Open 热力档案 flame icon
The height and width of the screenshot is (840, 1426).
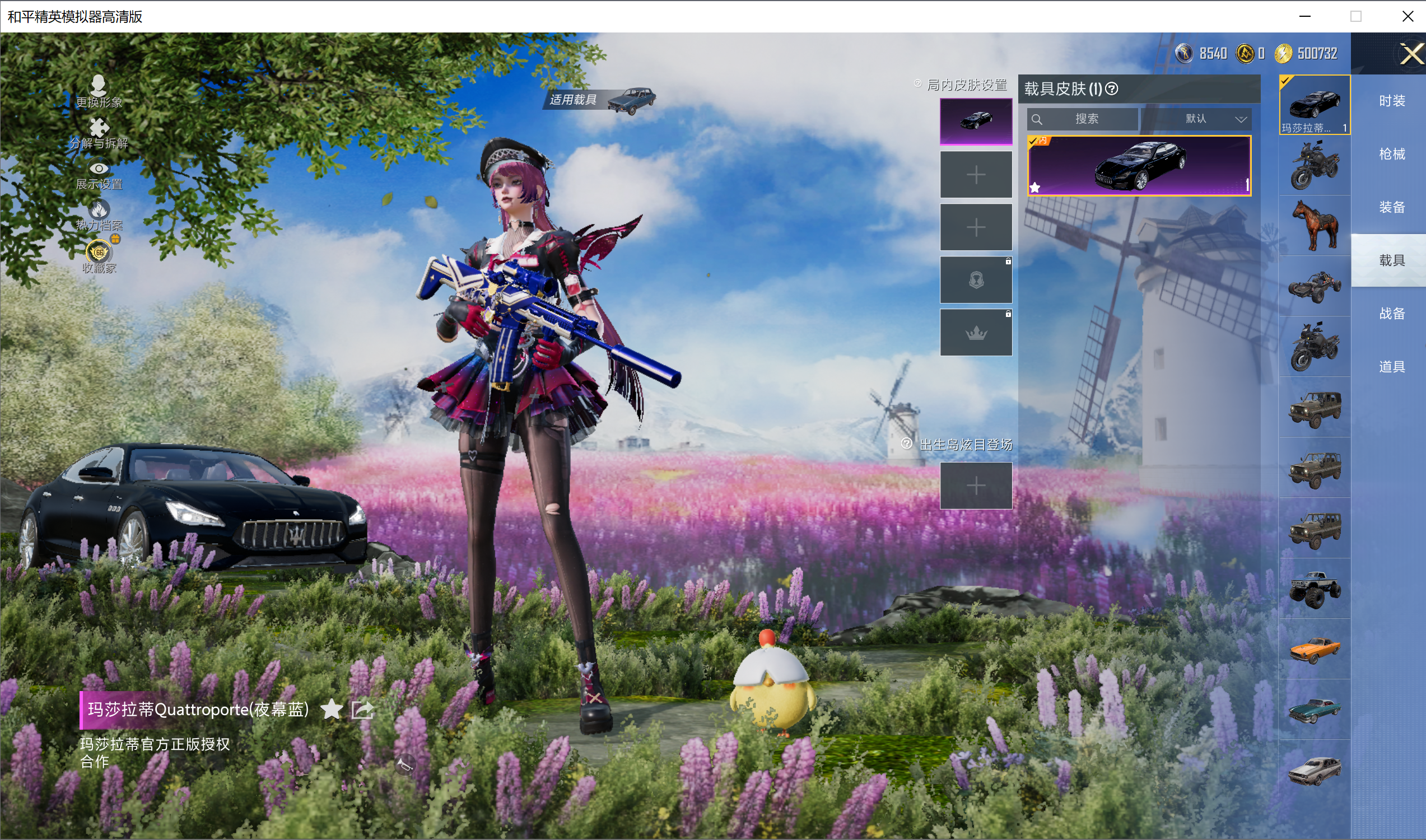click(x=99, y=210)
